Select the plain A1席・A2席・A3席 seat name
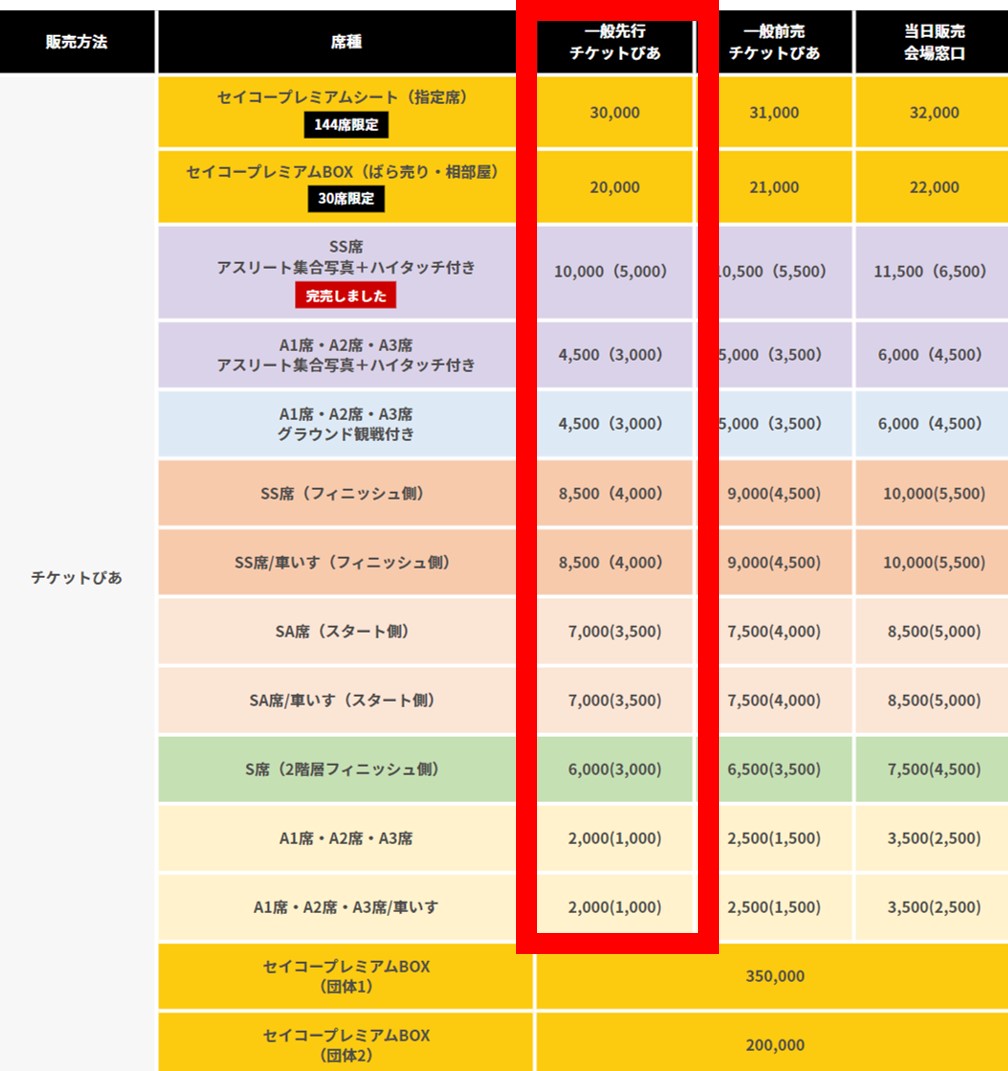 [x=346, y=838]
